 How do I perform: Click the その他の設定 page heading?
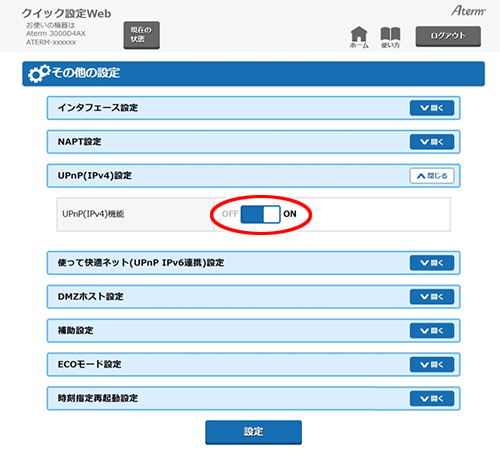pyautogui.click(x=86, y=73)
